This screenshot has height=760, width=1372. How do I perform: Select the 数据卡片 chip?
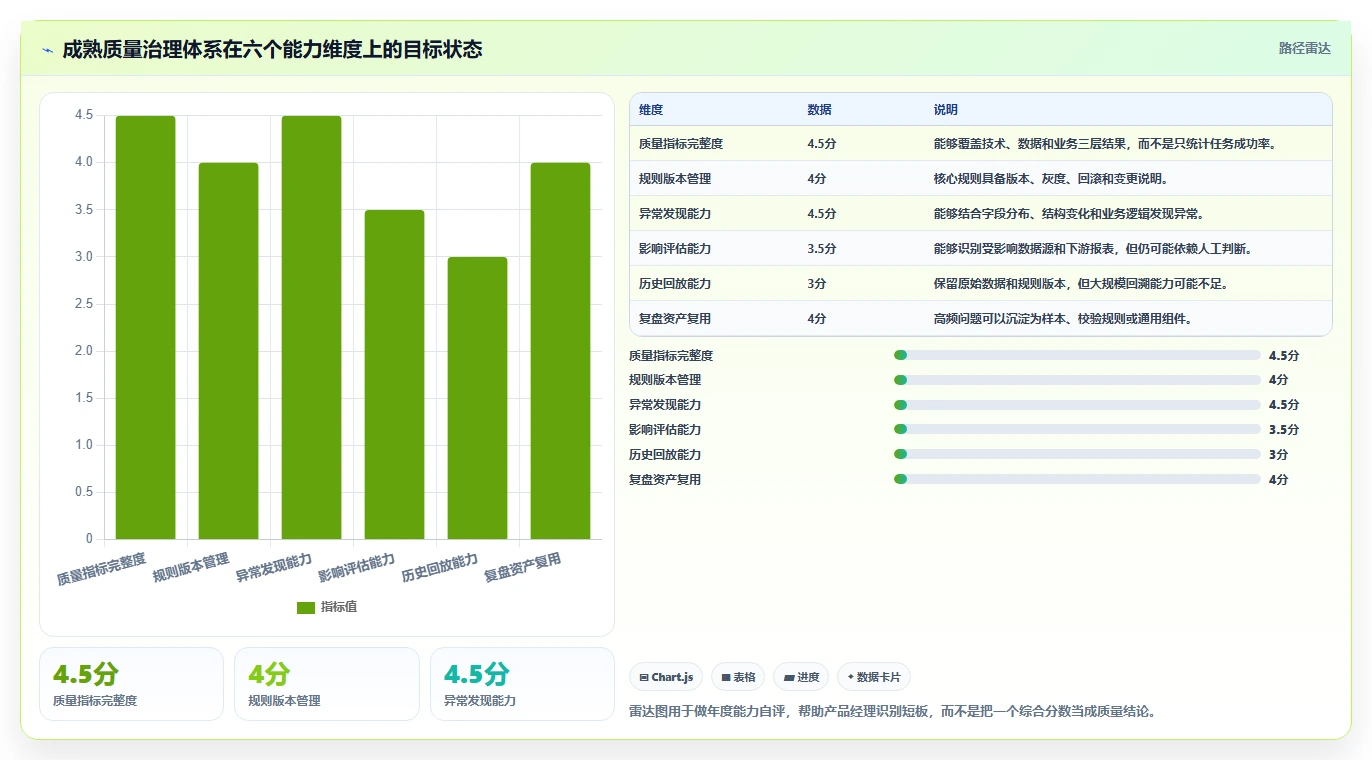click(874, 677)
